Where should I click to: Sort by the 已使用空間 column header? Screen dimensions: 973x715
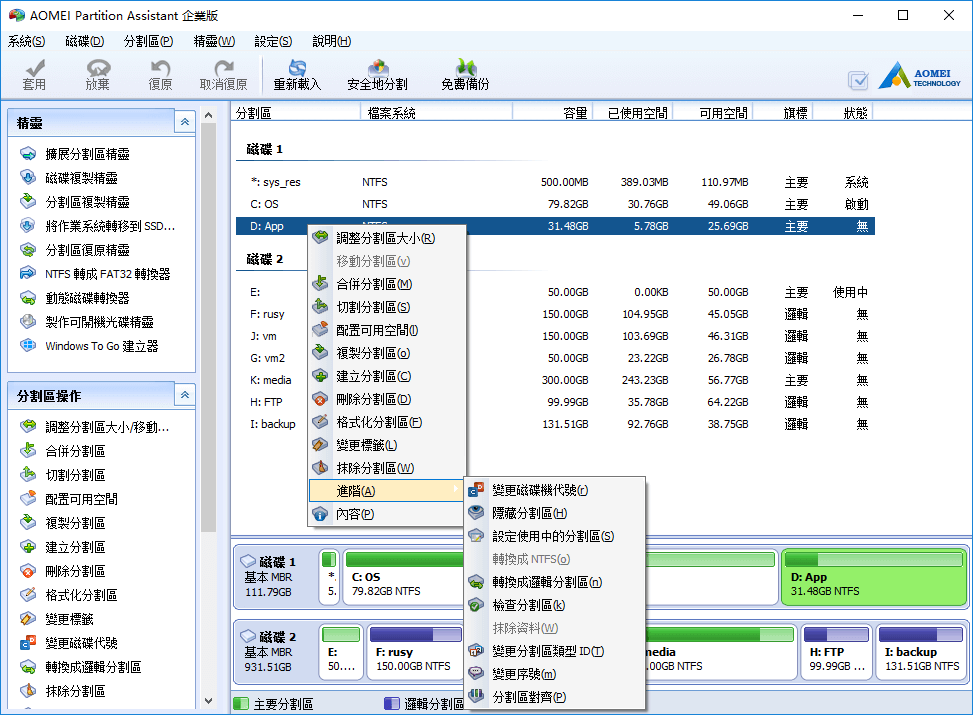(633, 113)
